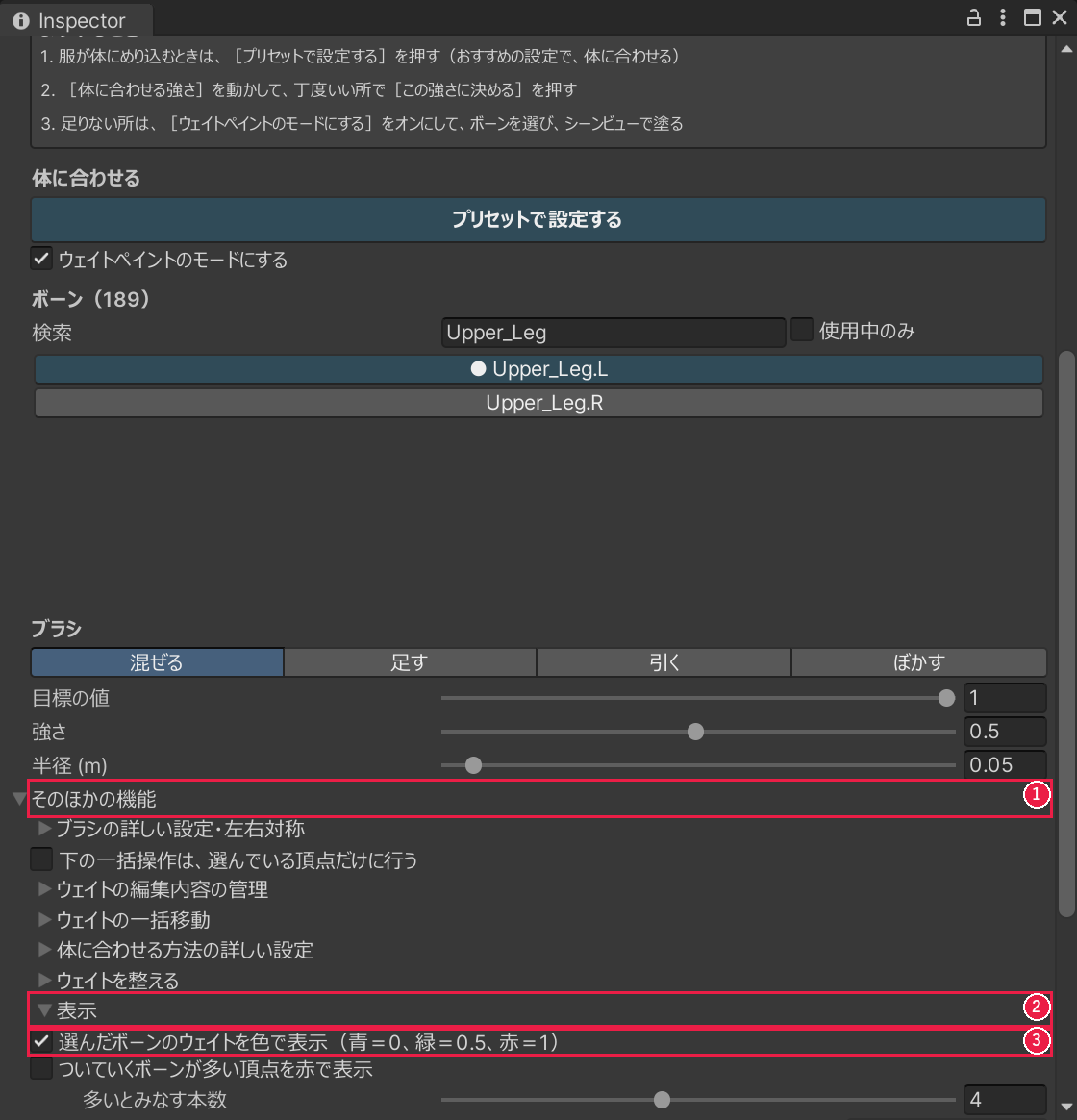
Task: Click the bone search field containing Upper_Leg
Action: [x=614, y=332]
